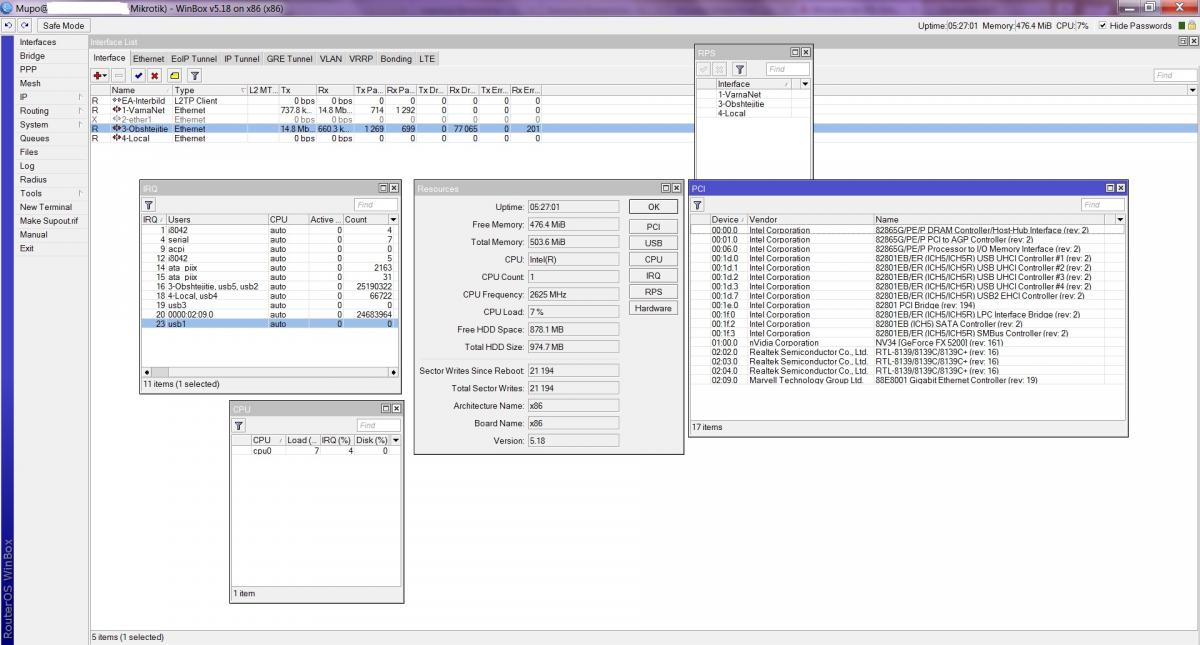The image size is (1200, 645).
Task: Switch to the EoIP Tunnel tab
Action: [193, 59]
